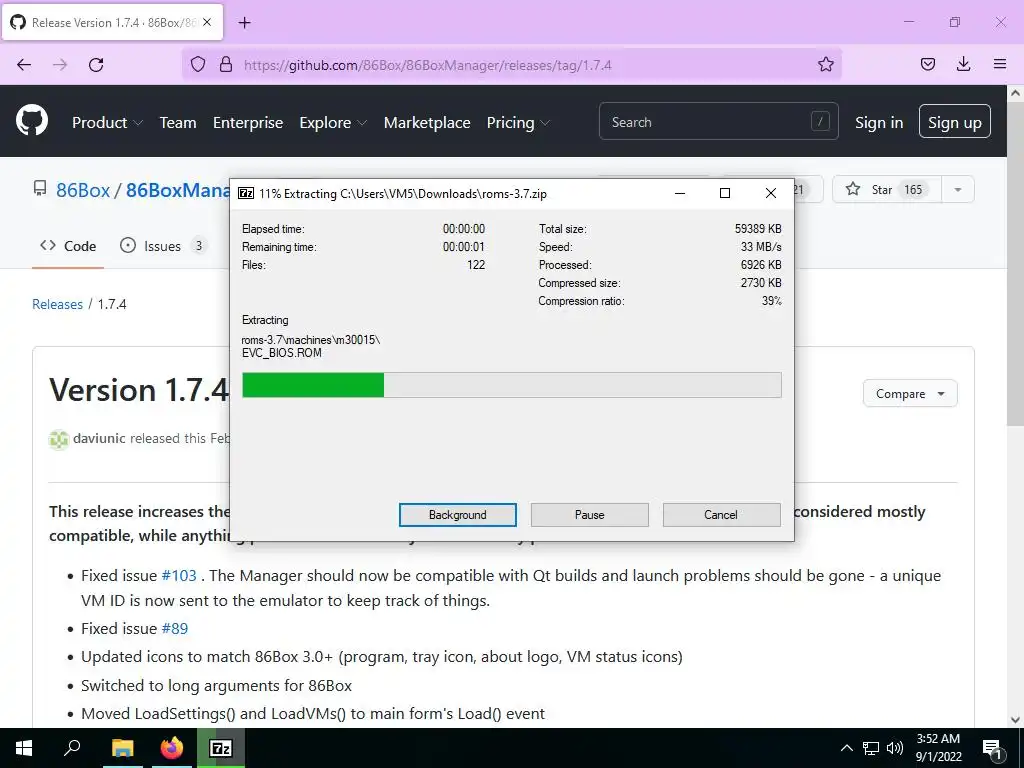Screen dimensions: 1024x768
Task: Open daviunic profile link
Action: point(99,438)
